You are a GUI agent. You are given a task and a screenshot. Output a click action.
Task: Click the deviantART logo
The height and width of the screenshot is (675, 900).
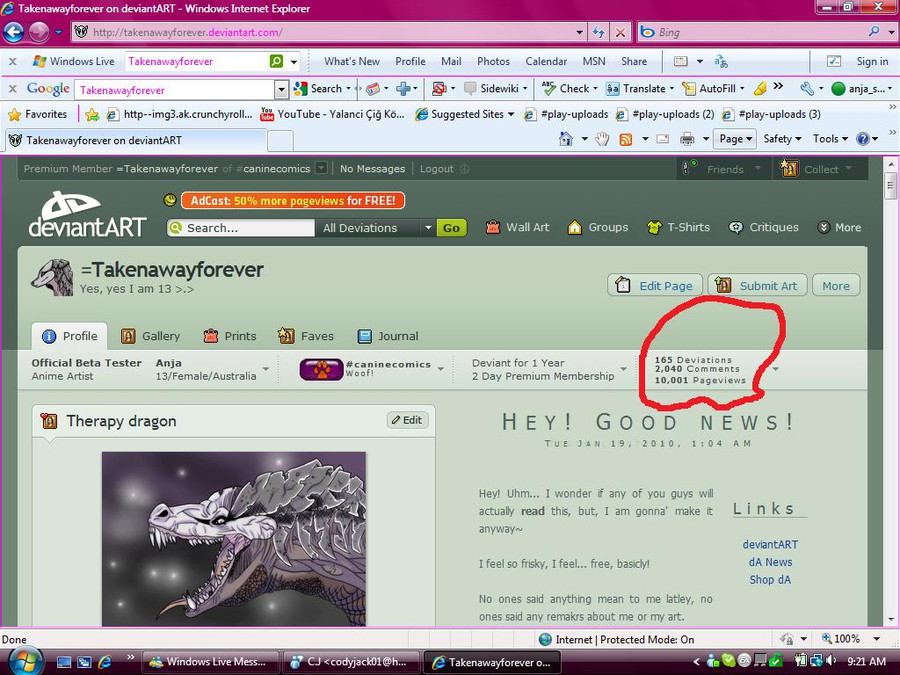click(87, 214)
